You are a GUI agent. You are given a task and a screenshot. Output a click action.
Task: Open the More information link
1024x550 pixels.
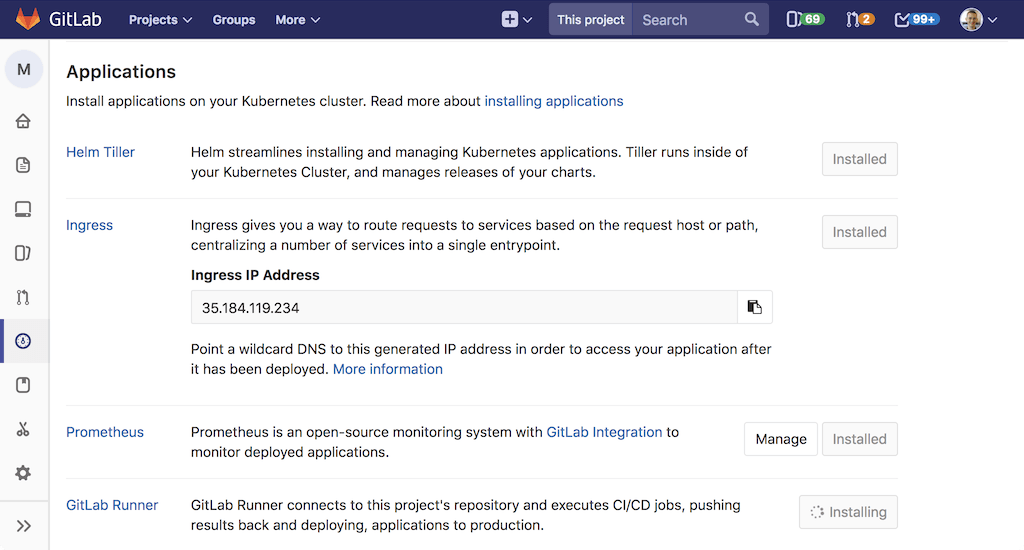click(x=388, y=369)
